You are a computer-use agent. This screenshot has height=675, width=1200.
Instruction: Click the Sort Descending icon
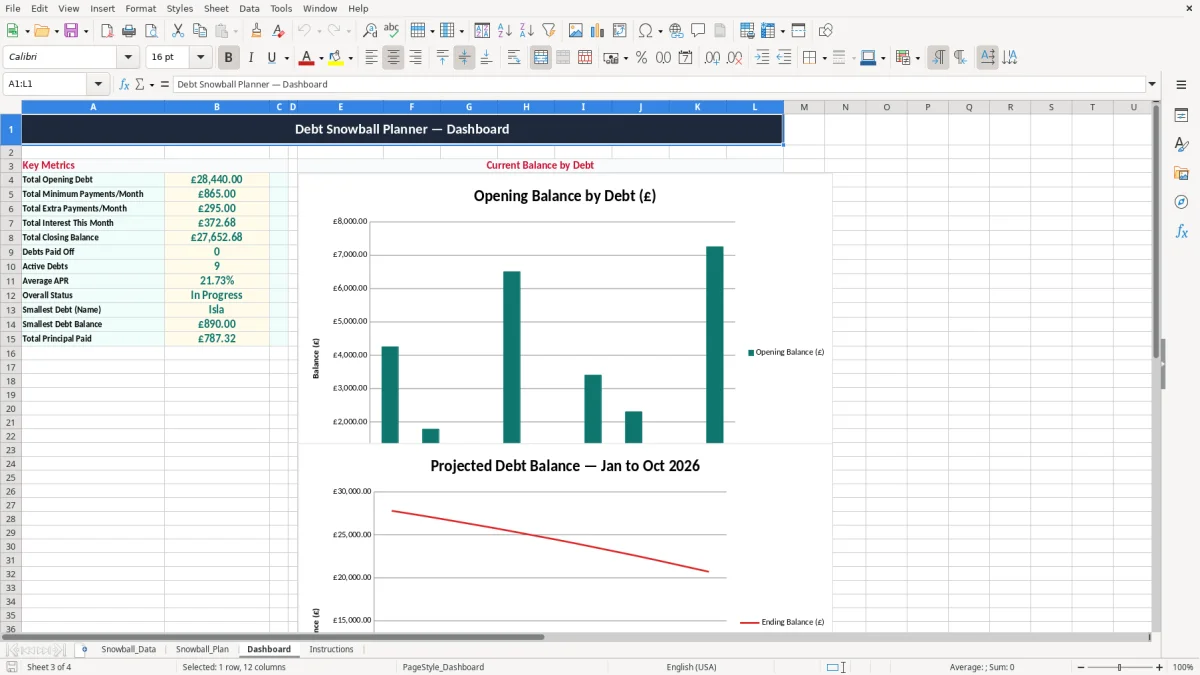pyautogui.click(x=526, y=31)
